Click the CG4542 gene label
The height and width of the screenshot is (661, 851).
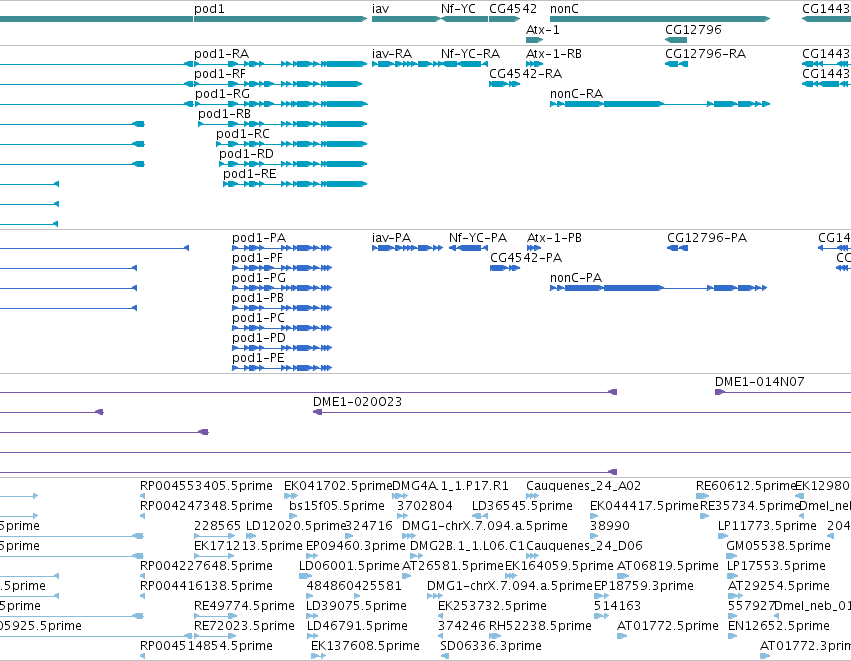[513, 9]
